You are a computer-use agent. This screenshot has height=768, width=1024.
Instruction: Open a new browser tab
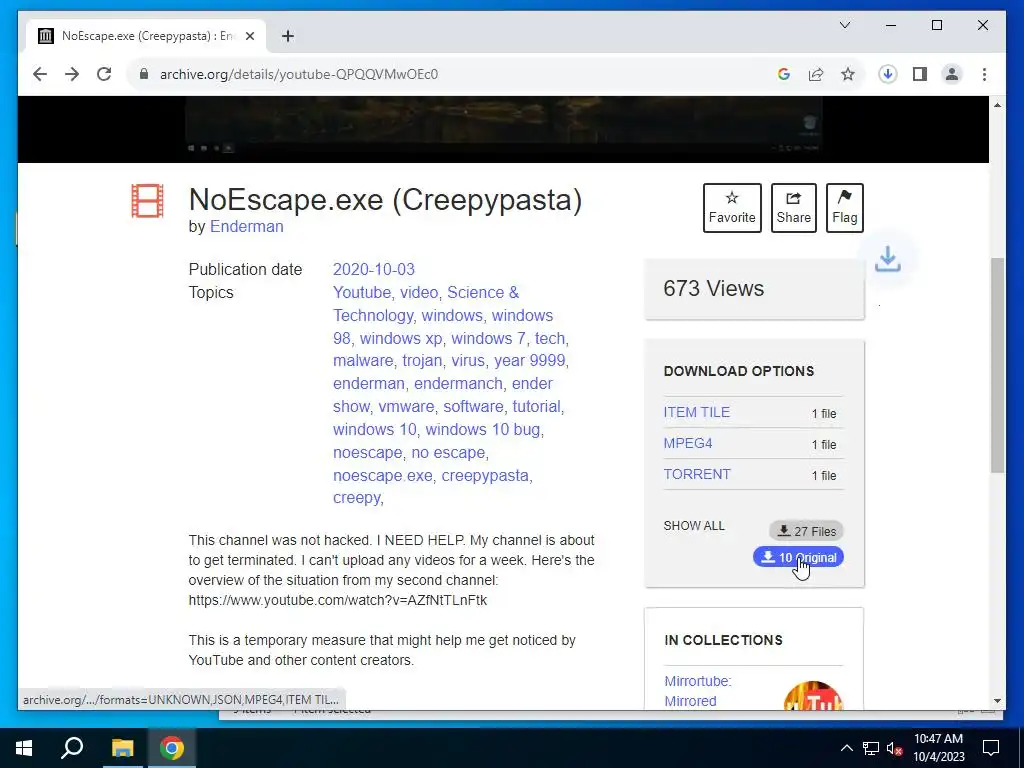click(x=288, y=36)
